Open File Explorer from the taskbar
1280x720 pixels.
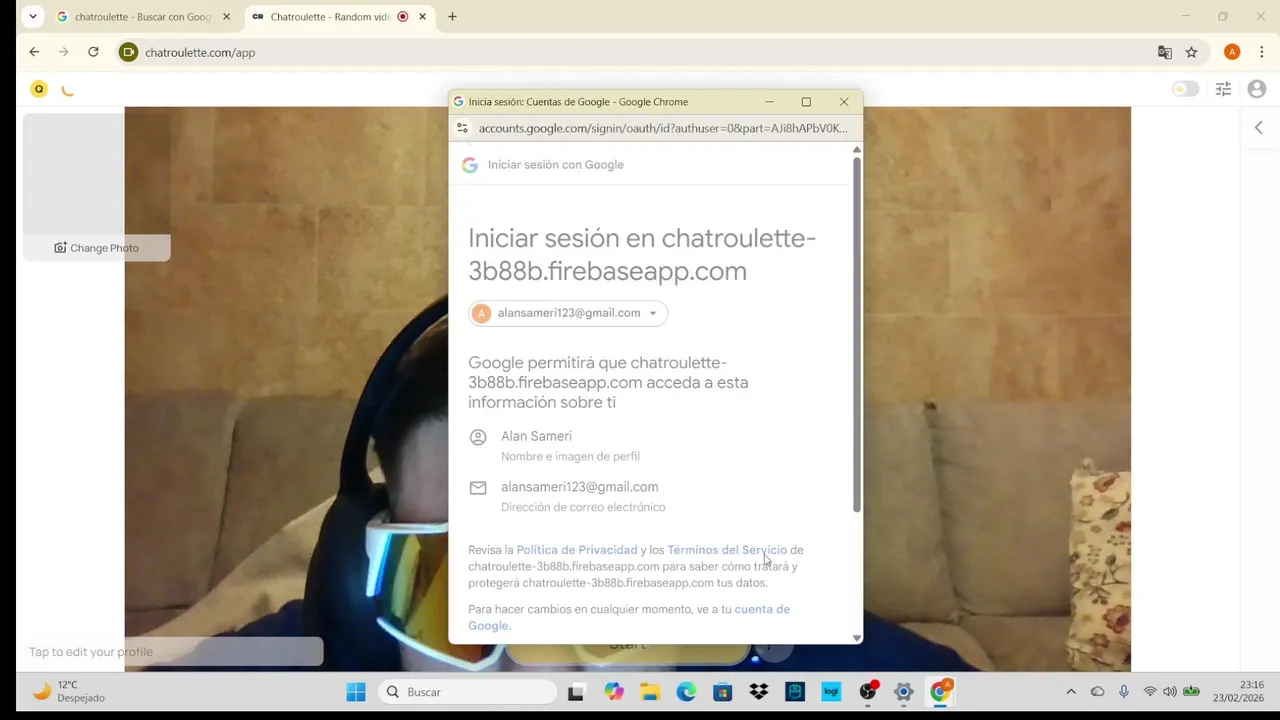(650, 692)
